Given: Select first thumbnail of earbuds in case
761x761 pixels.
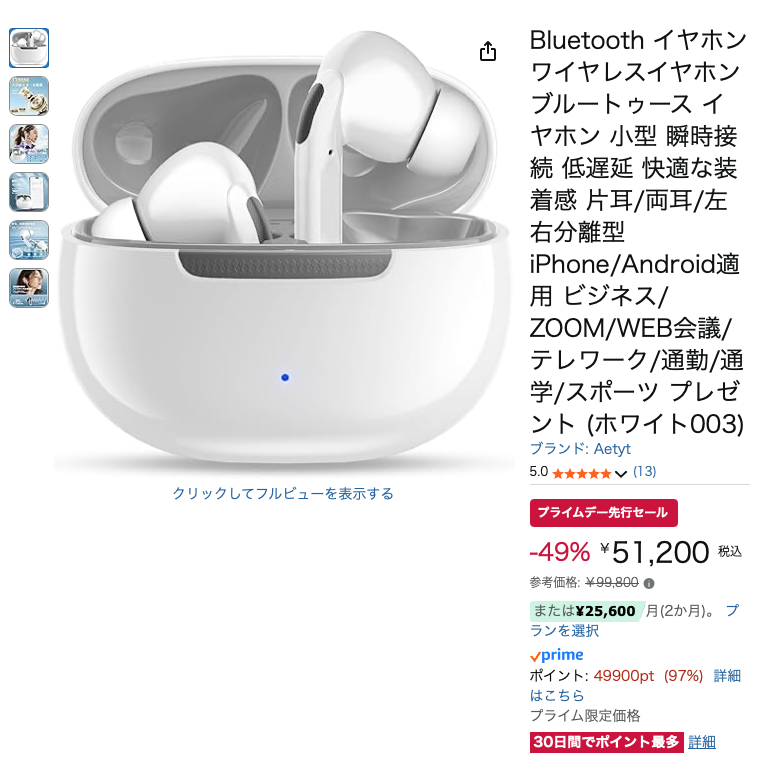Looking at the screenshot, I should tap(29, 48).
